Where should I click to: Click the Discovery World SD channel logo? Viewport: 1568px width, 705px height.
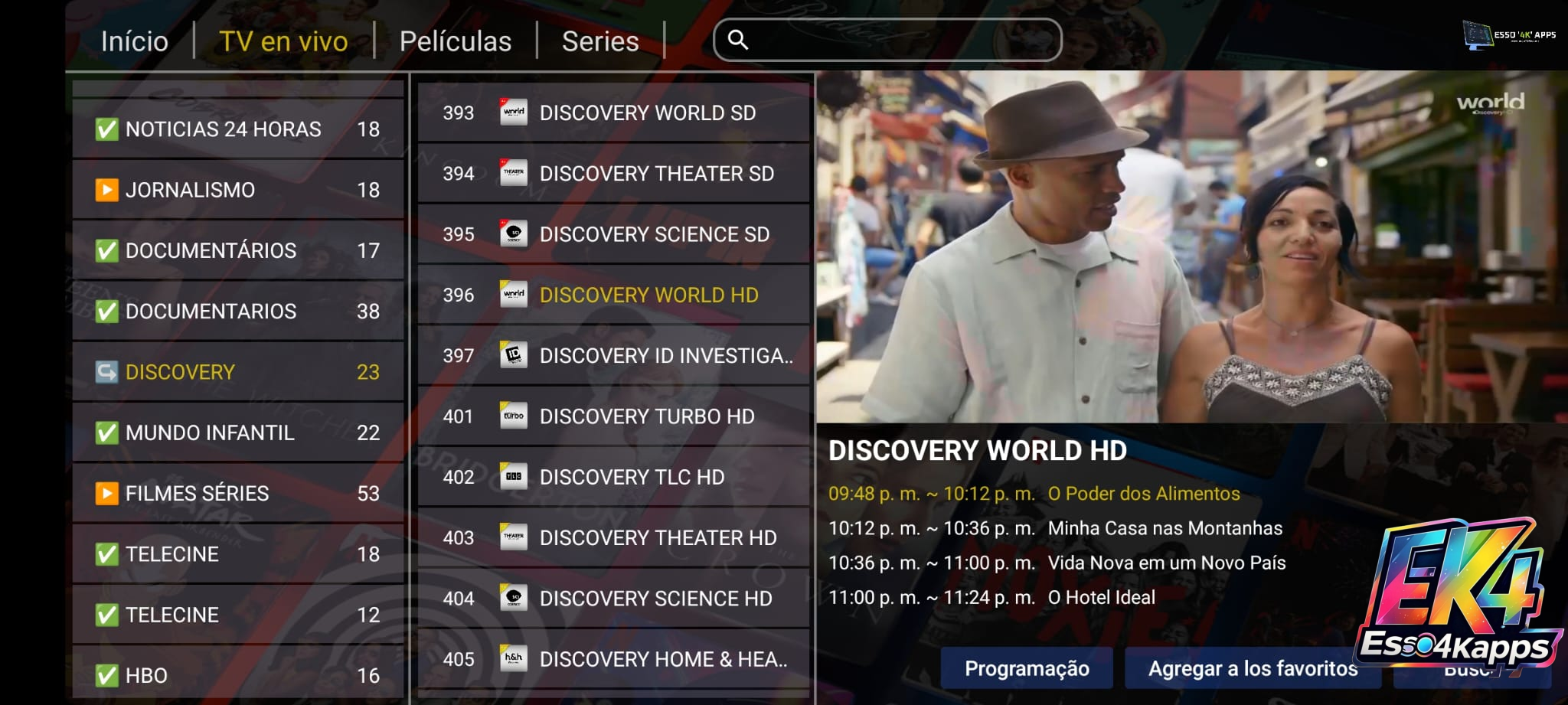coord(514,113)
